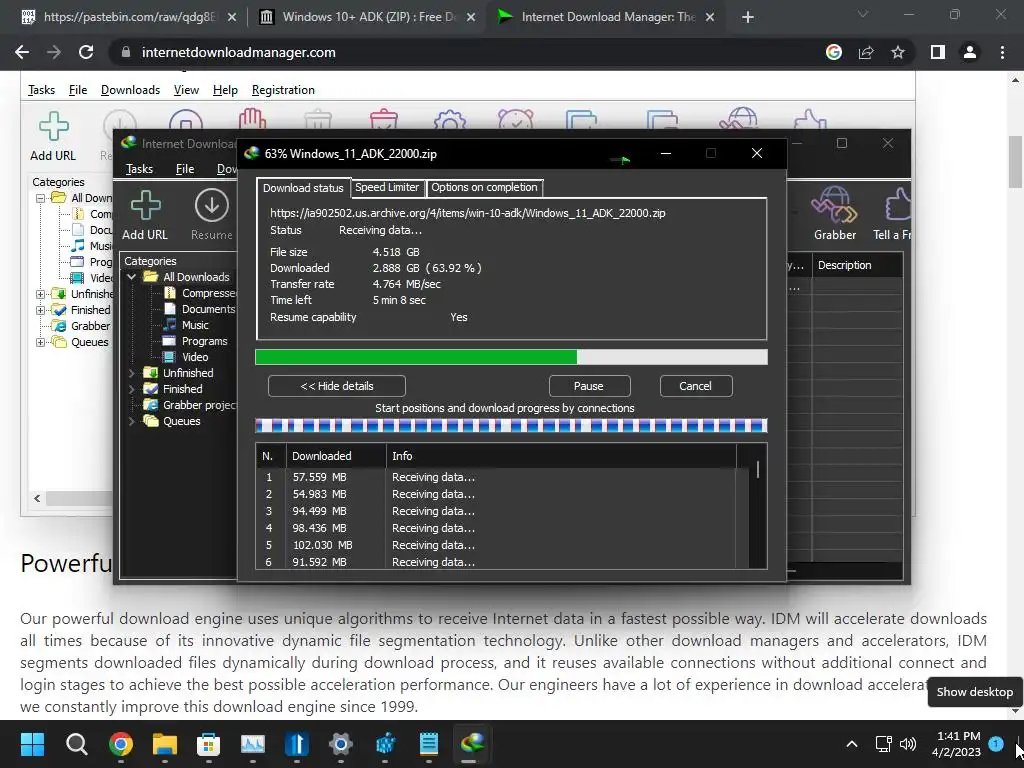Open Microsoft Store from the taskbar

tap(208, 744)
